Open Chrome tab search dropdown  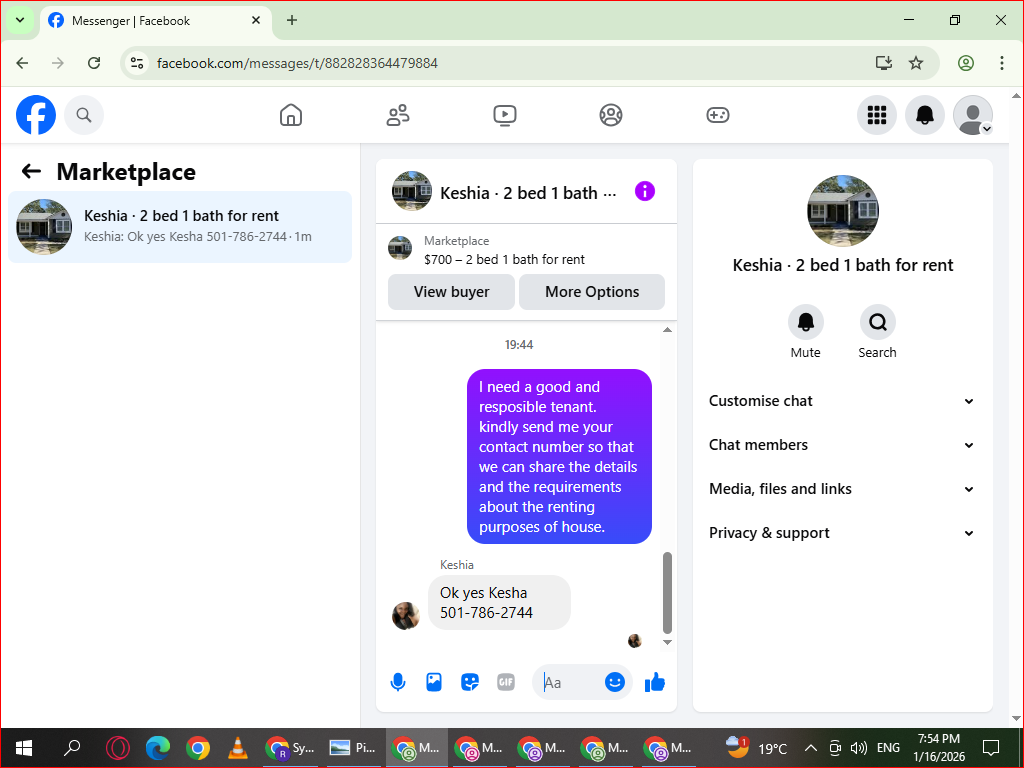[x=20, y=20]
